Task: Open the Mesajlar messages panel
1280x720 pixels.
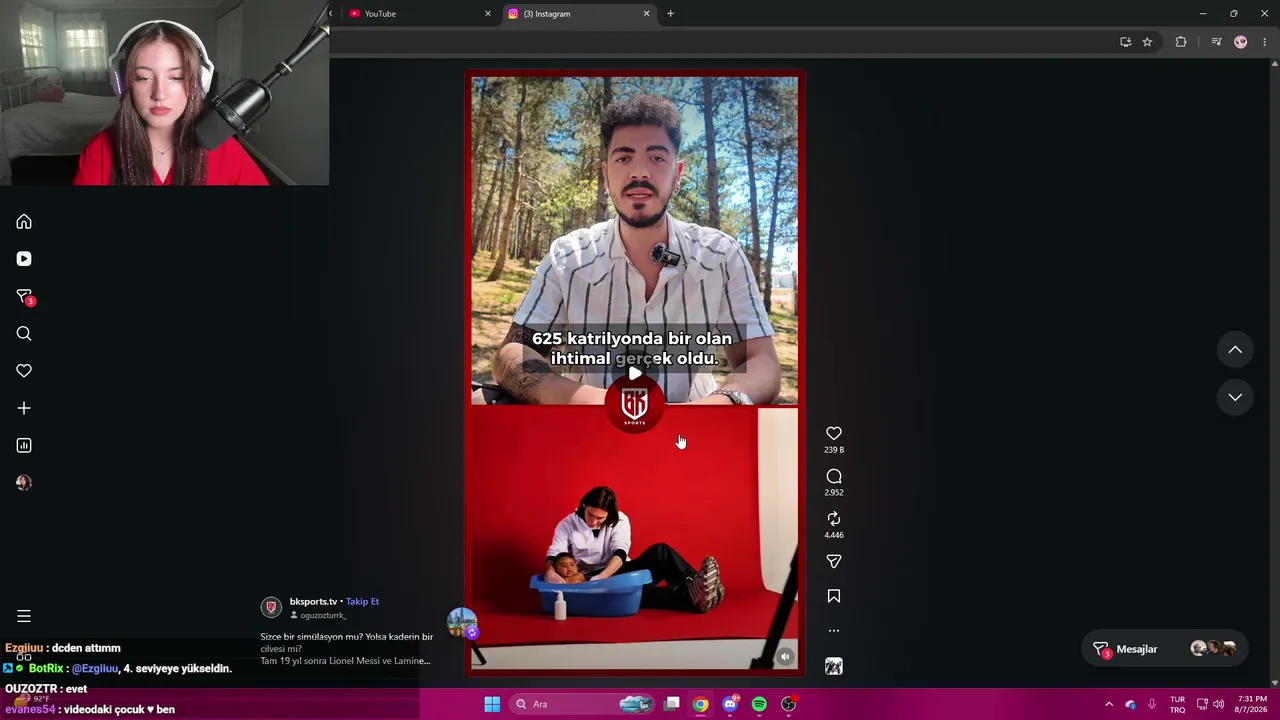Action: click(1167, 649)
